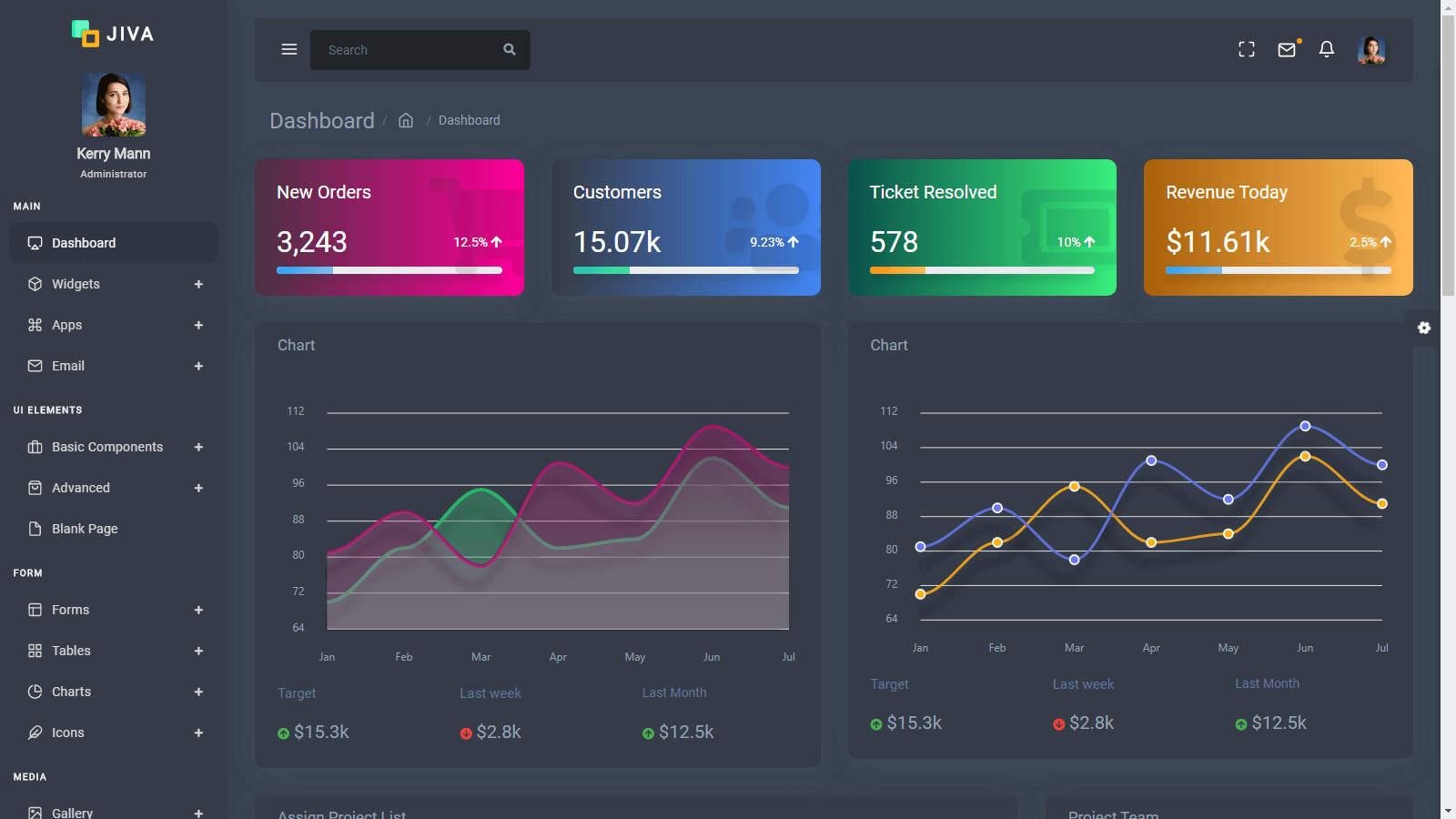Image resolution: width=1456 pixels, height=819 pixels.
Task: Click the Jun data point on blue line
Action: point(1305,426)
